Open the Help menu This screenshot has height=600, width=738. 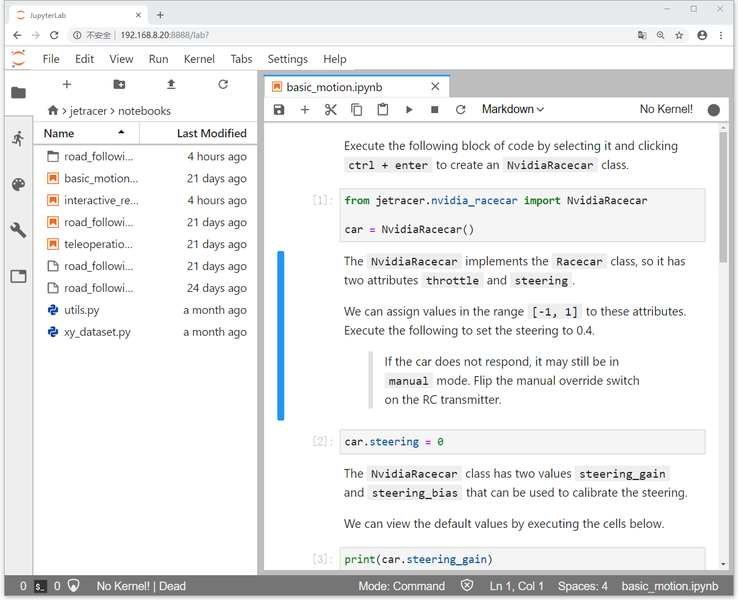335,59
